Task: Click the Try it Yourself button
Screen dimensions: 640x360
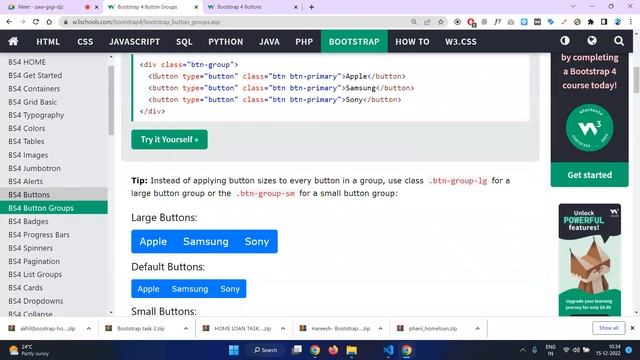Action: [x=169, y=140]
